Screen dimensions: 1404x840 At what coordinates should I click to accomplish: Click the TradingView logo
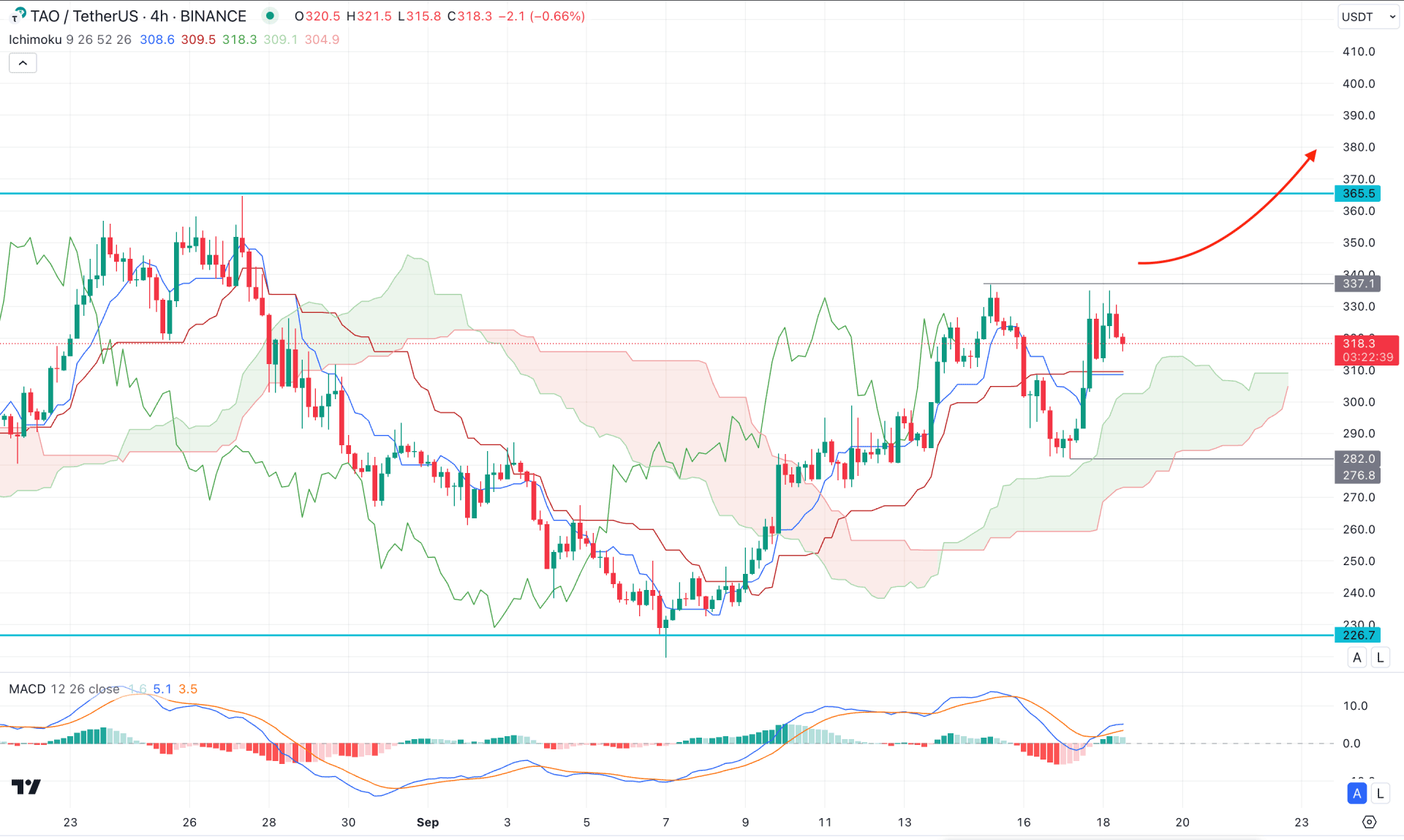click(x=26, y=787)
